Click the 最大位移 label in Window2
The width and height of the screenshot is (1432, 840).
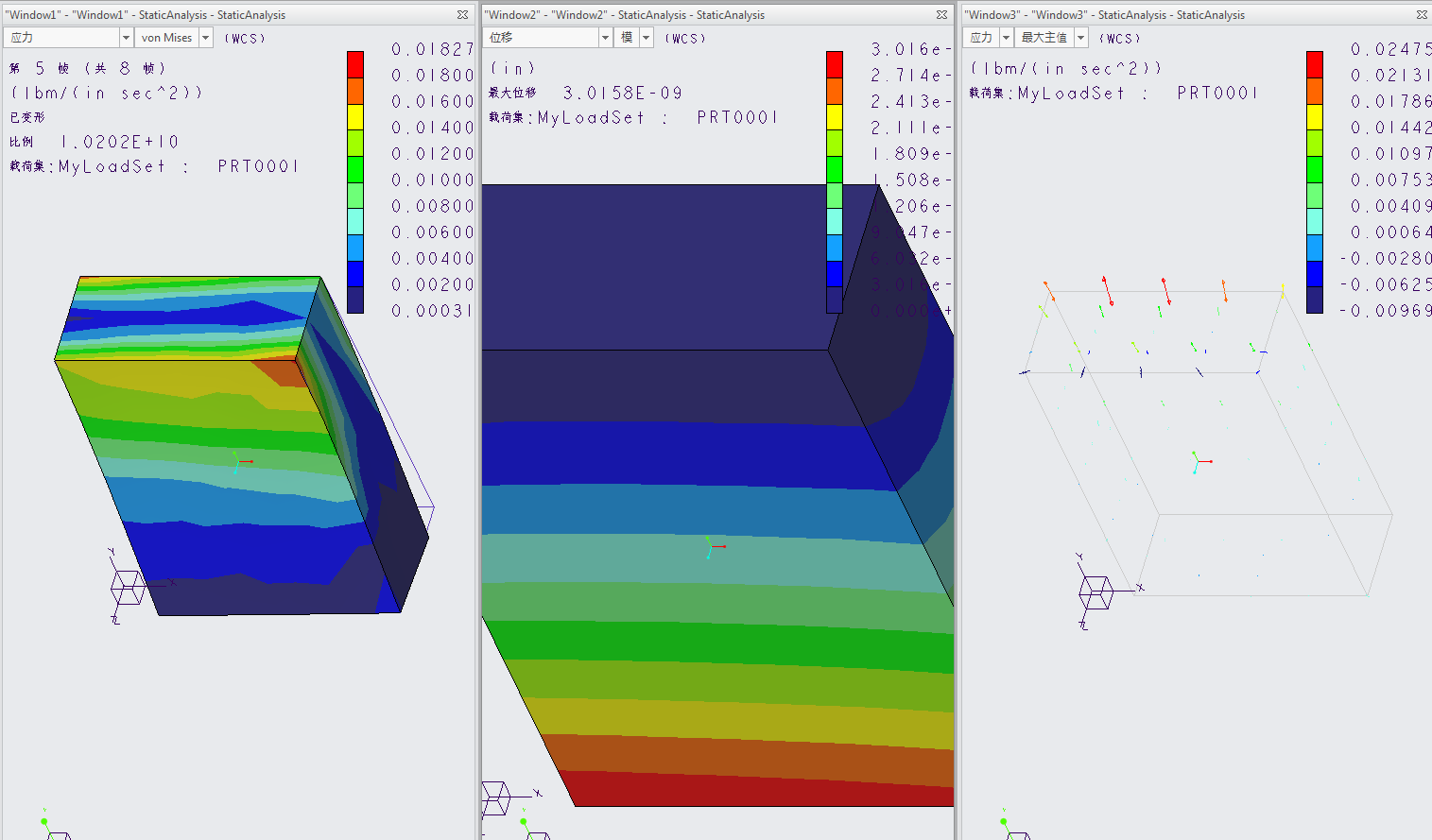(512, 93)
